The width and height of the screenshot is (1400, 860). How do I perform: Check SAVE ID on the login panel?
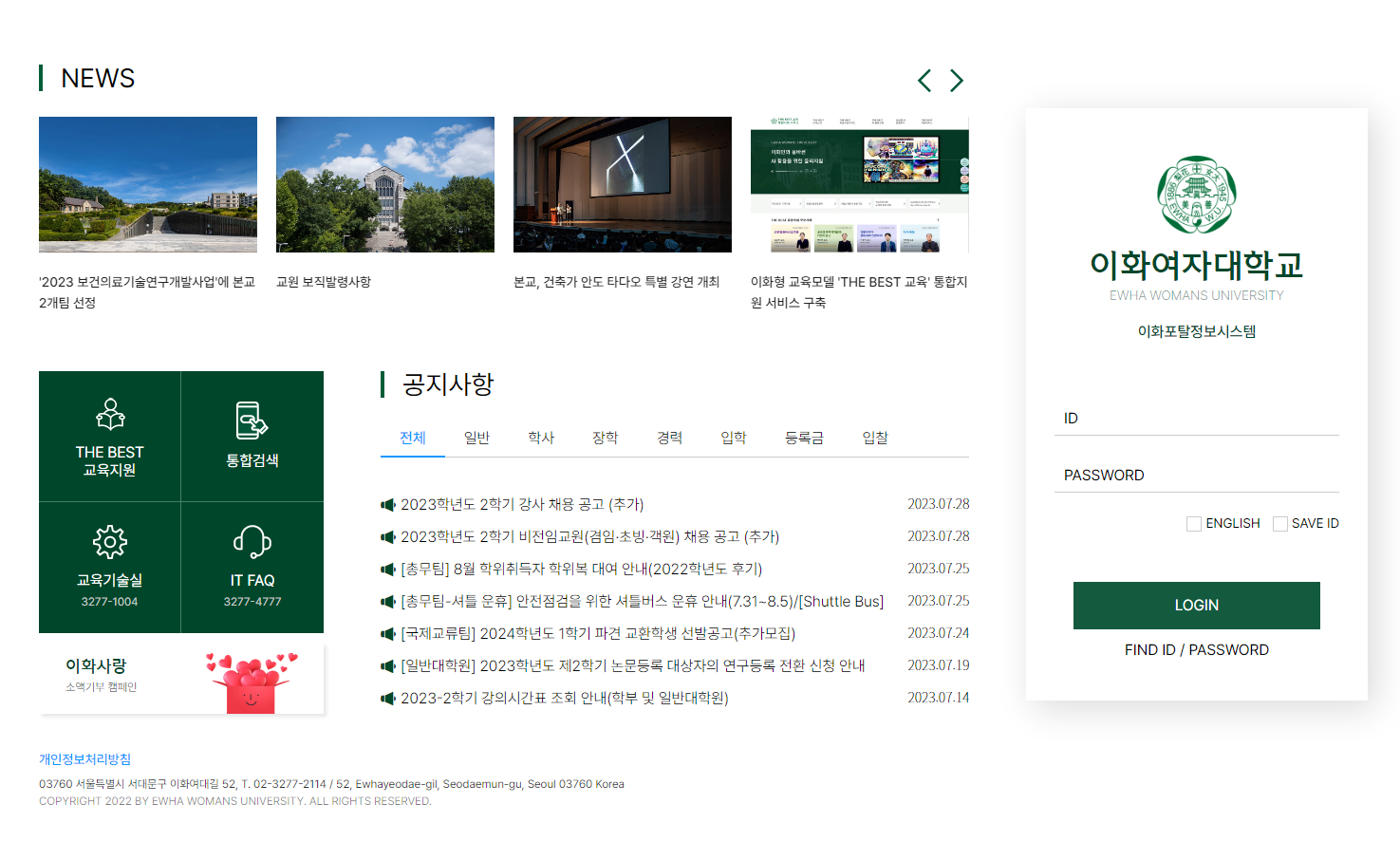click(x=1279, y=523)
